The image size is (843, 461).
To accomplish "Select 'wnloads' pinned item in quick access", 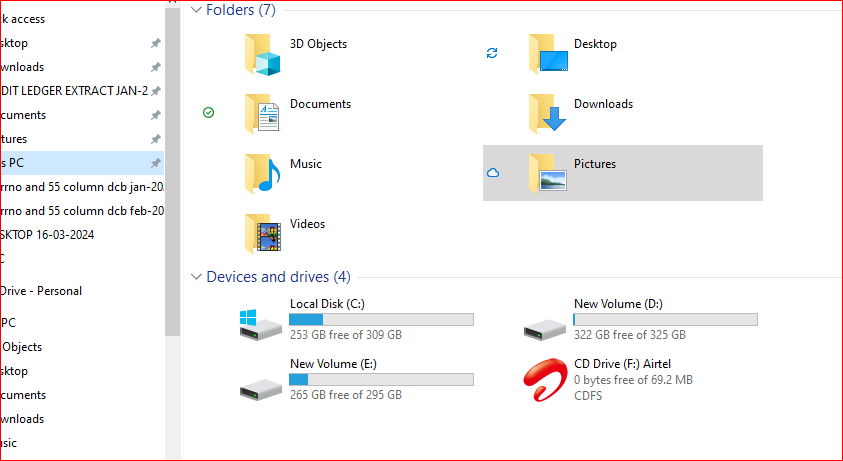I will (x=22, y=67).
